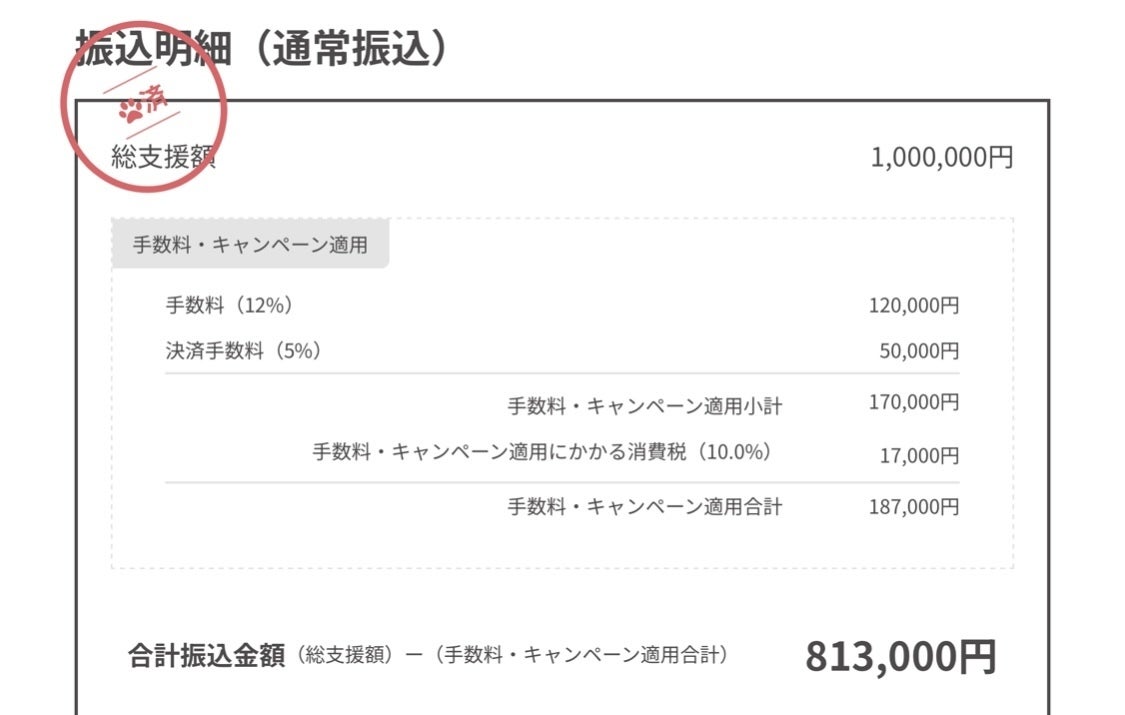The height and width of the screenshot is (715, 1125).
Task: Click the 17,000円 consumption tax amount
Action: click(x=919, y=456)
